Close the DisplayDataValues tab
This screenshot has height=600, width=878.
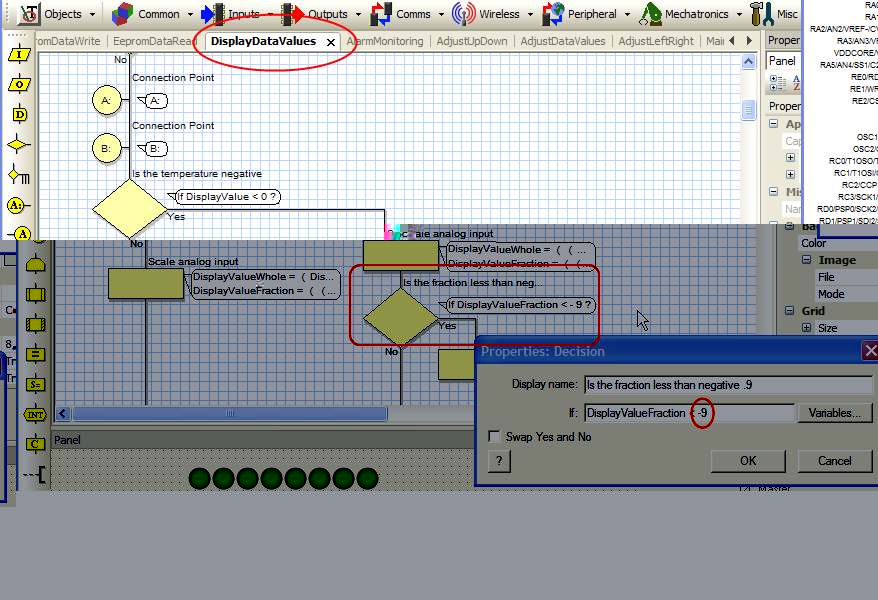(x=331, y=42)
